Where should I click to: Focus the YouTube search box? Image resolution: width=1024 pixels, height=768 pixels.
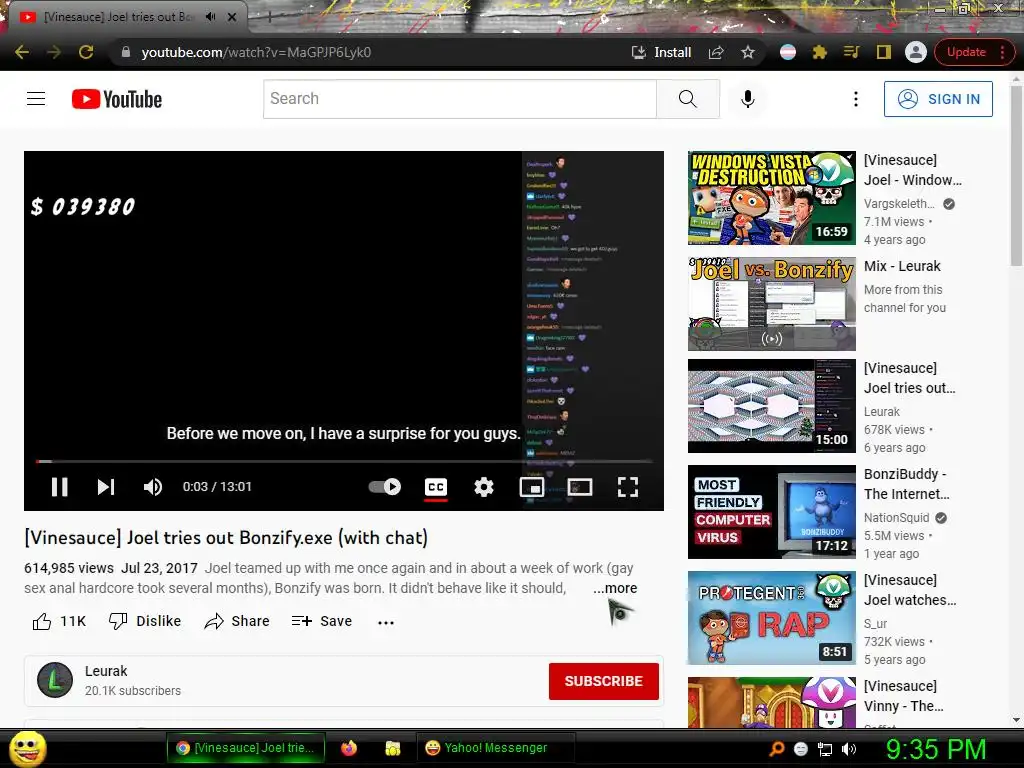[460, 99]
